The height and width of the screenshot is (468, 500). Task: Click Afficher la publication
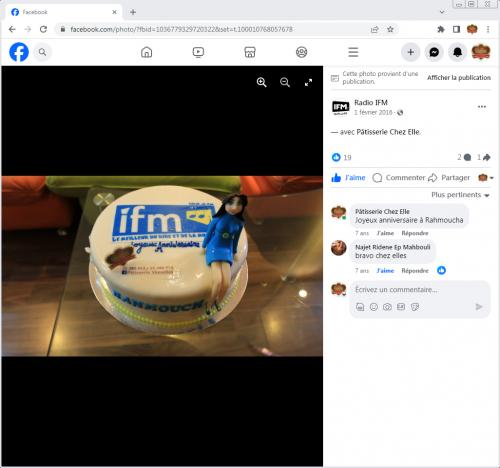pos(459,78)
